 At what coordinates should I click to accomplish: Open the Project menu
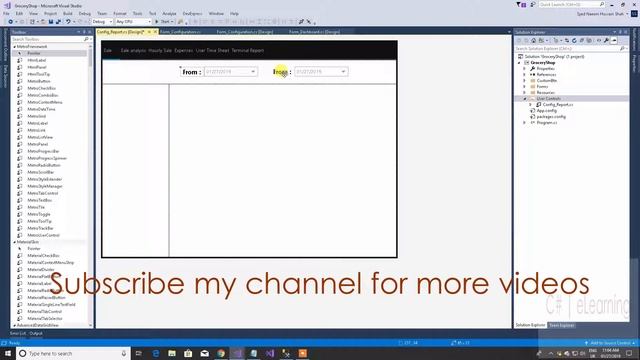click(x=50, y=13)
